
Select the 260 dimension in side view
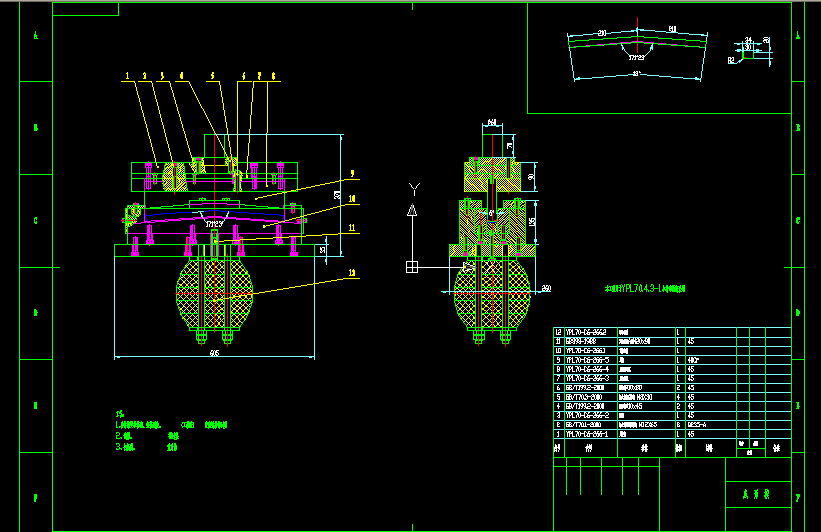click(x=546, y=289)
